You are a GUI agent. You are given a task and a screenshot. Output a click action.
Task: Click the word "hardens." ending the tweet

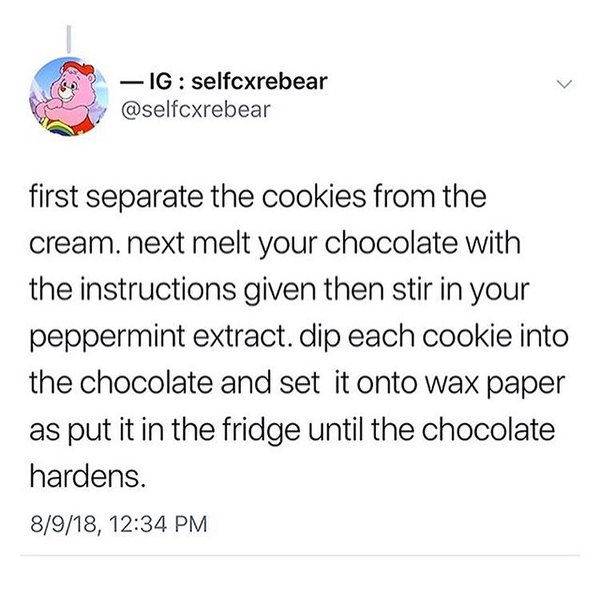pyautogui.click(x=88, y=477)
